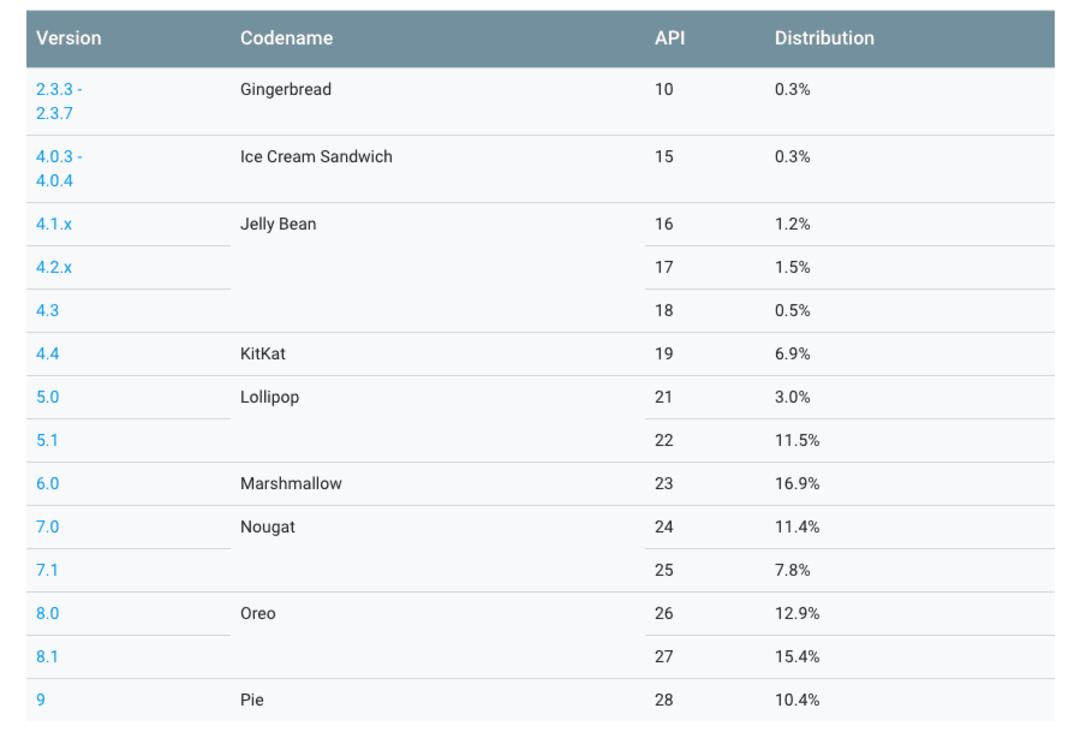The height and width of the screenshot is (732, 1080).
Task: Click the Codename column header
Action: 287,39
